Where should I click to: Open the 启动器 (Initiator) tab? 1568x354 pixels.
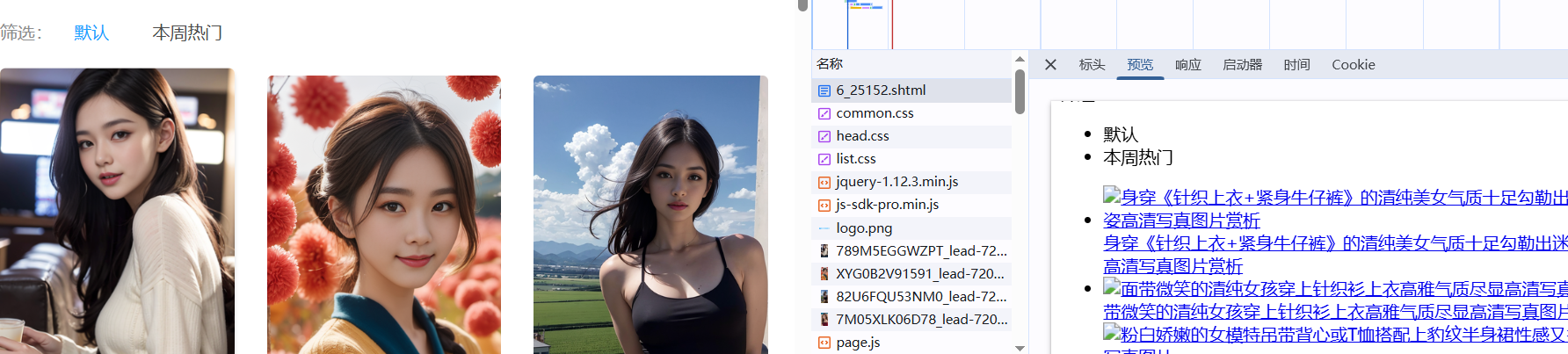tap(1242, 65)
